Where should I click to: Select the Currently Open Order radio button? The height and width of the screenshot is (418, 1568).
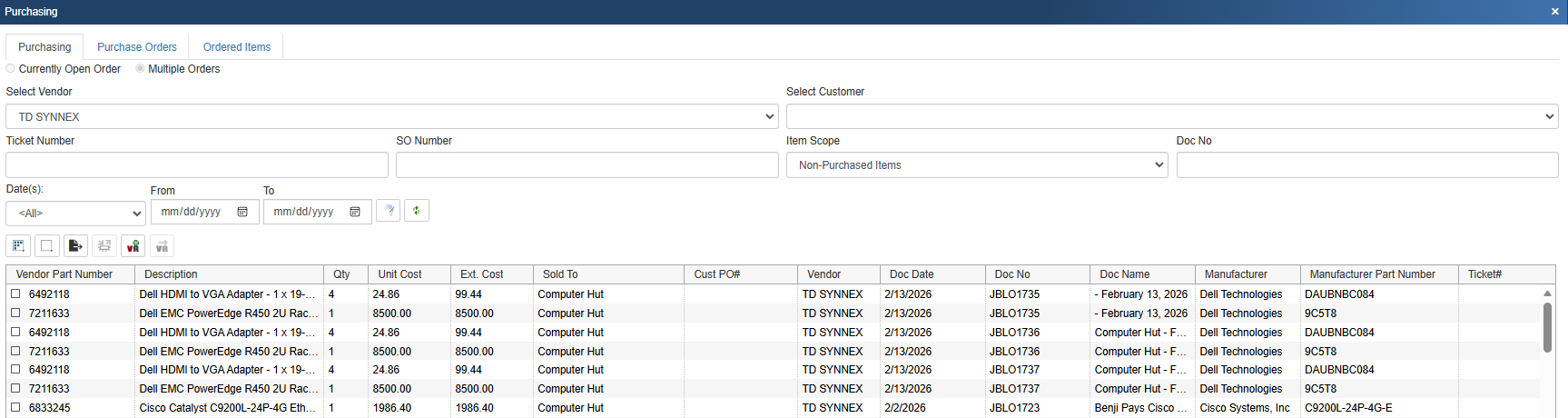[11, 69]
